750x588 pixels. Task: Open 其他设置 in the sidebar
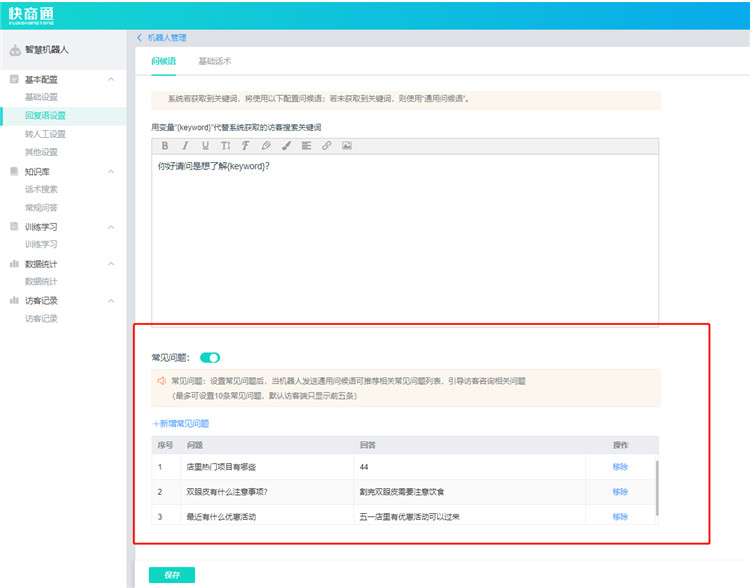[x=41, y=152]
